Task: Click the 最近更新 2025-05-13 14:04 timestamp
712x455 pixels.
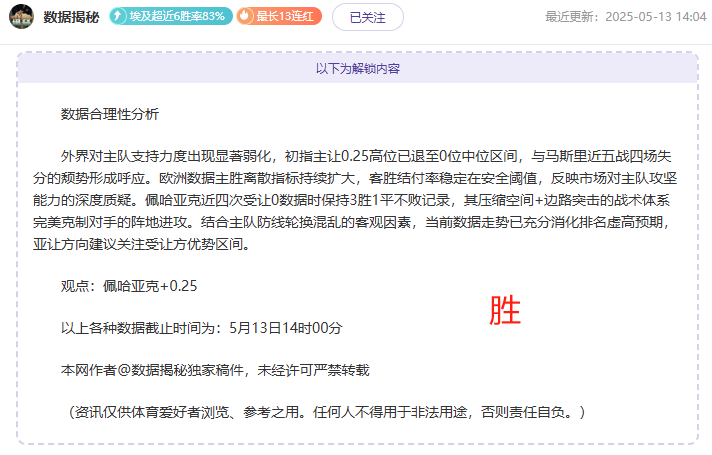Action: (626, 17)
